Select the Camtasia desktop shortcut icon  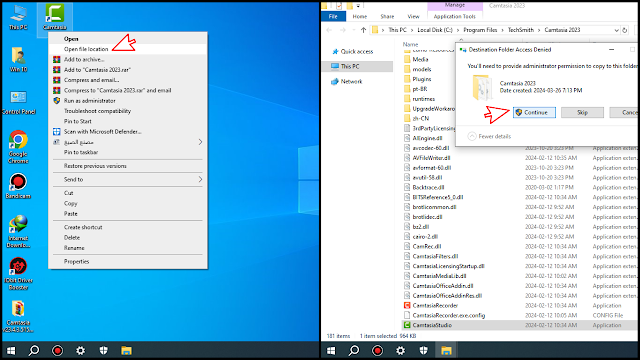click(54, 17)
